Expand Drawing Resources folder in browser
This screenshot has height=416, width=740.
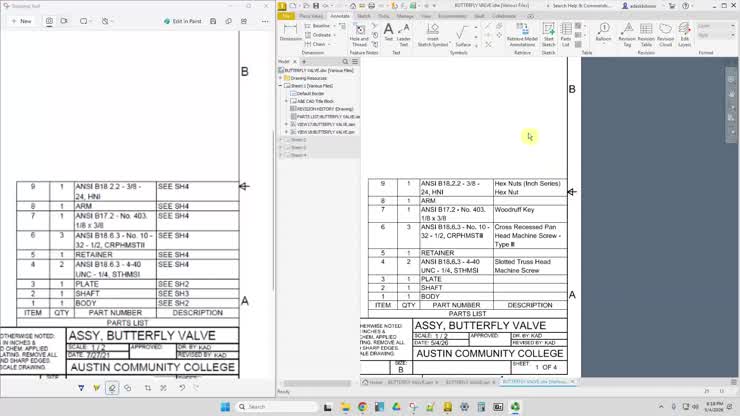click(281, 78)
